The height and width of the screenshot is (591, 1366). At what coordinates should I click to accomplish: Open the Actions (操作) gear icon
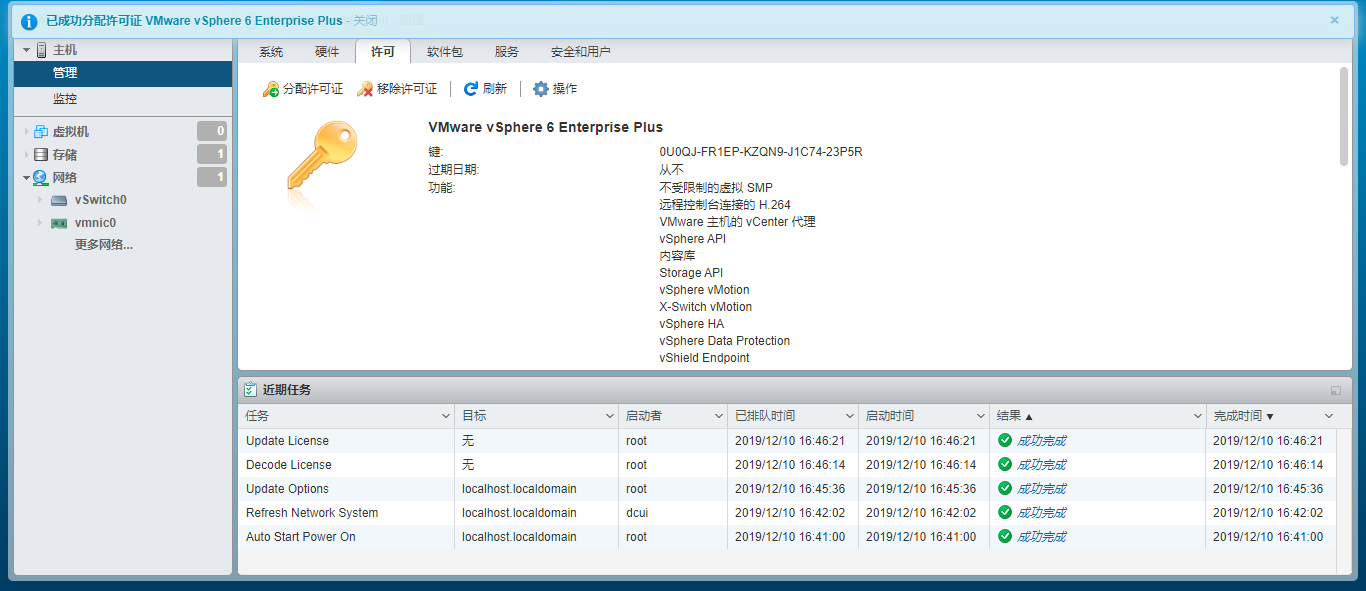click(541, 89)
